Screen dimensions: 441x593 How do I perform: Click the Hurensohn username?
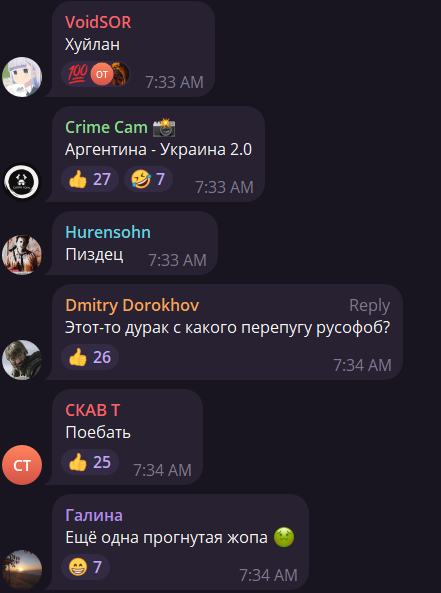pos(108,232)
